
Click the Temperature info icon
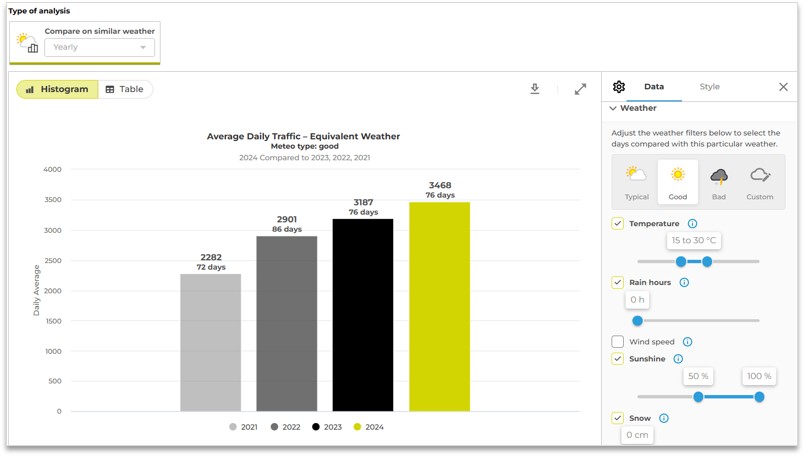click(x=692, y=224)
